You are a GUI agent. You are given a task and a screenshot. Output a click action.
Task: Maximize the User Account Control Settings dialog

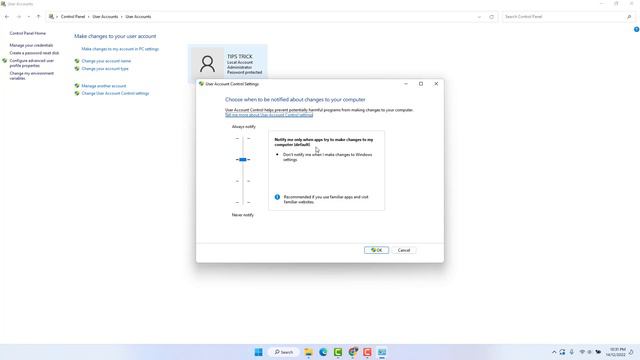421,84
